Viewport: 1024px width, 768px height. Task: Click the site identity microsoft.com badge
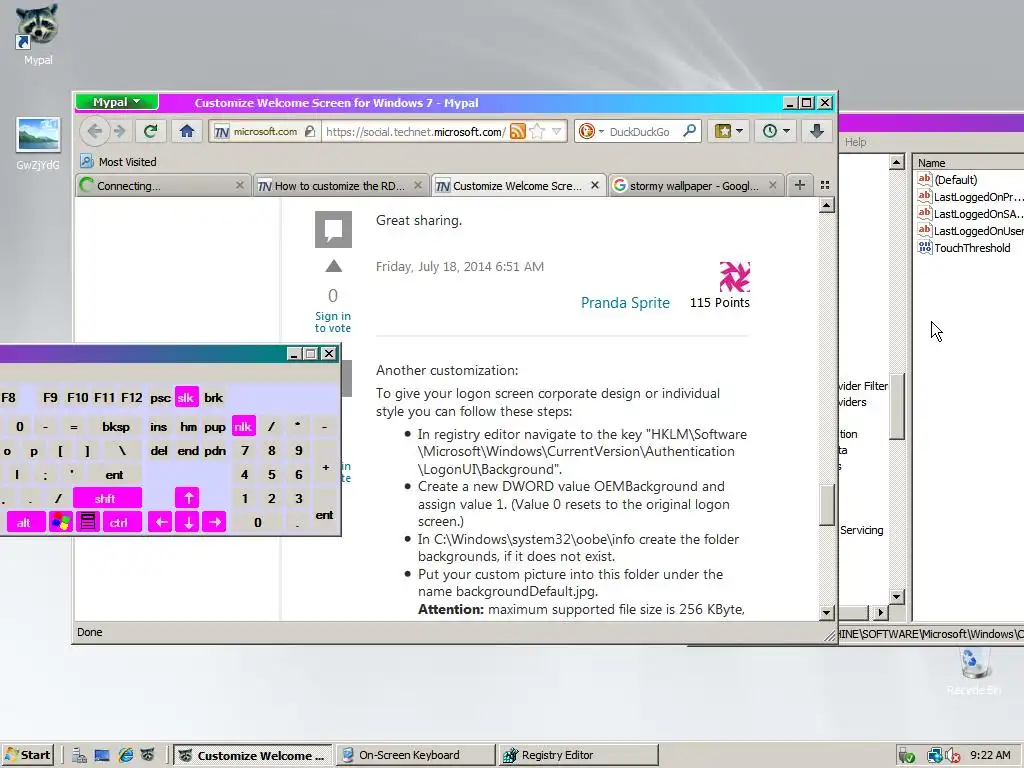pyautogui.click(x=264, y=131)
